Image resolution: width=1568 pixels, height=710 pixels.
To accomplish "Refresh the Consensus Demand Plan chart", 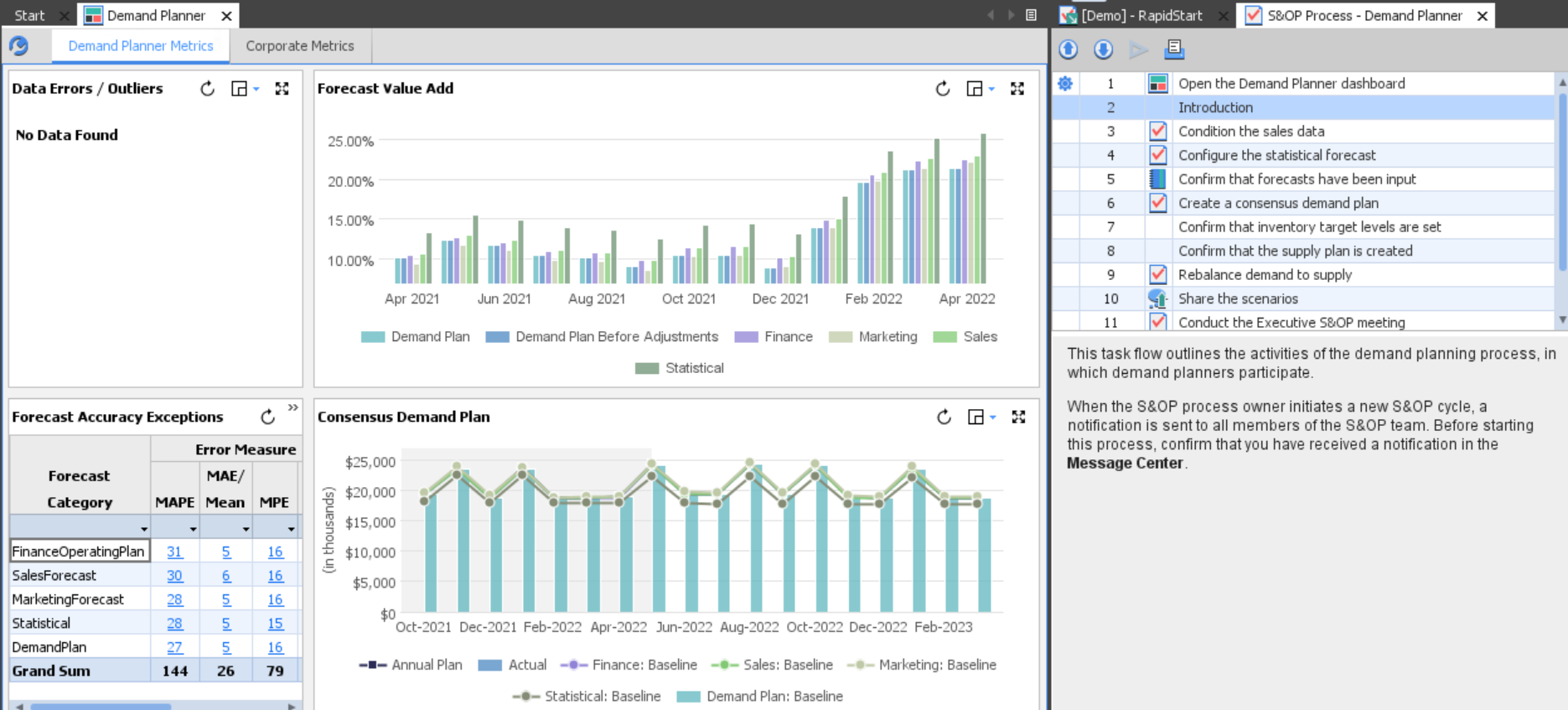I will (944, 417).
